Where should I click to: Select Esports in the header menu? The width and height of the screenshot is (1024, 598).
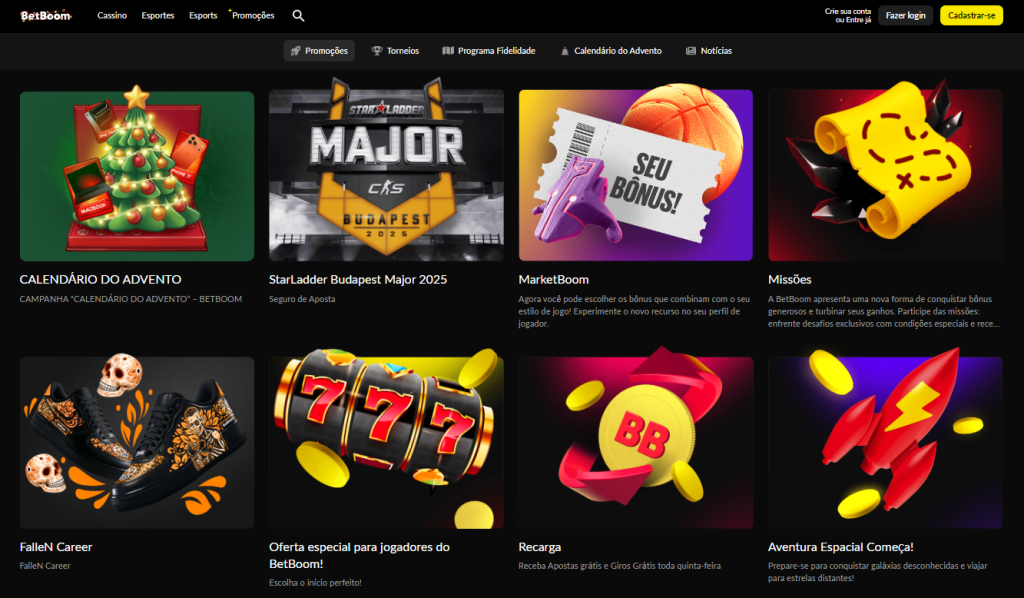[x=203, y=16]
